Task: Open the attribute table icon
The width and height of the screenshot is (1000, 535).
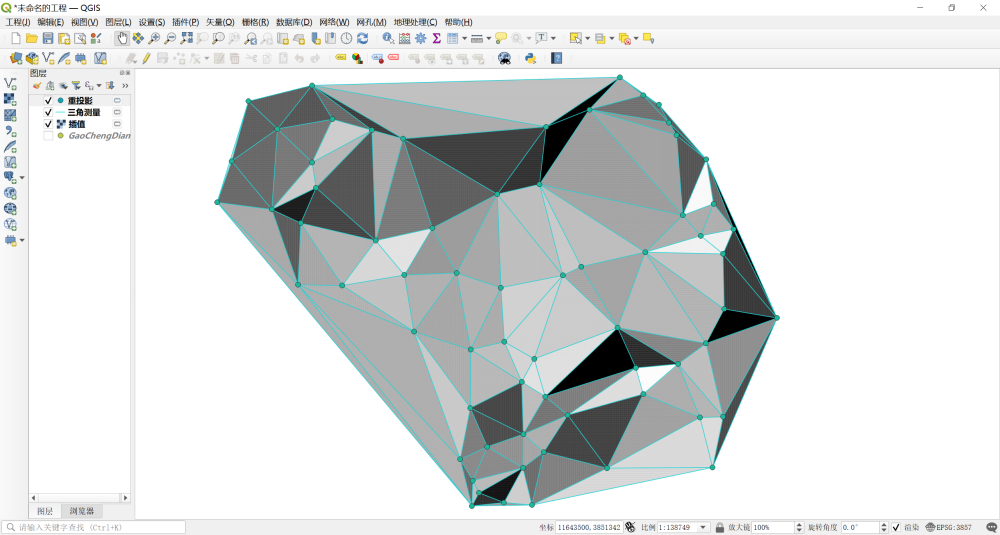Action: [x=452, y=38]
